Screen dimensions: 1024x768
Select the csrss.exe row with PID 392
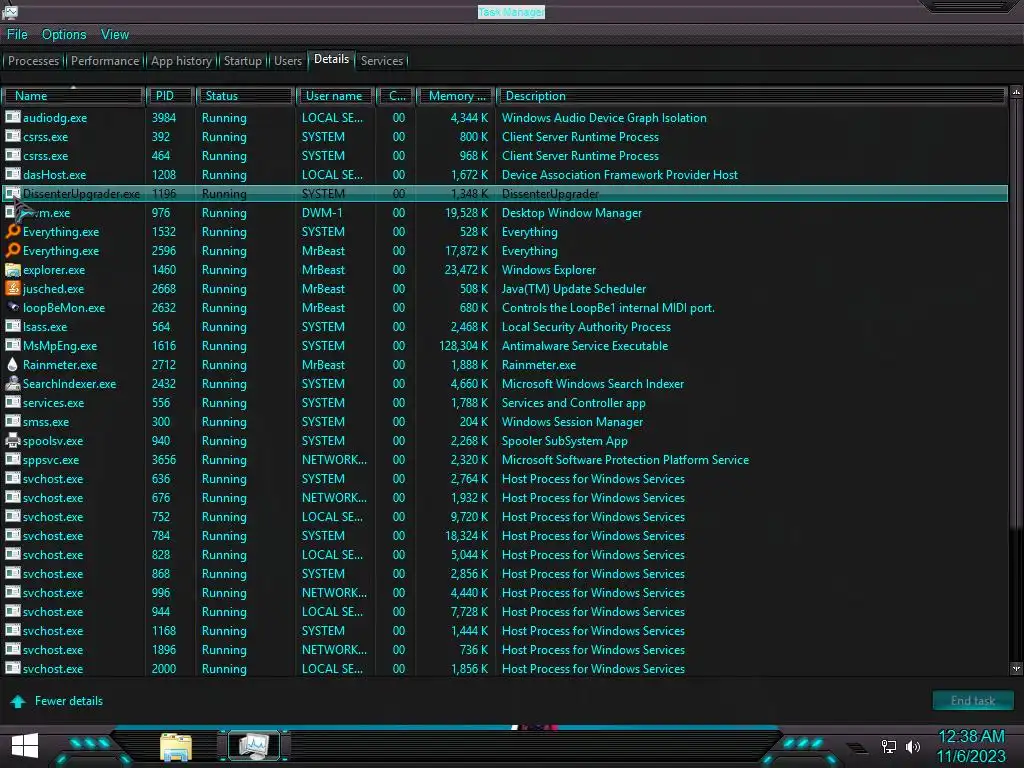(505, 136)
